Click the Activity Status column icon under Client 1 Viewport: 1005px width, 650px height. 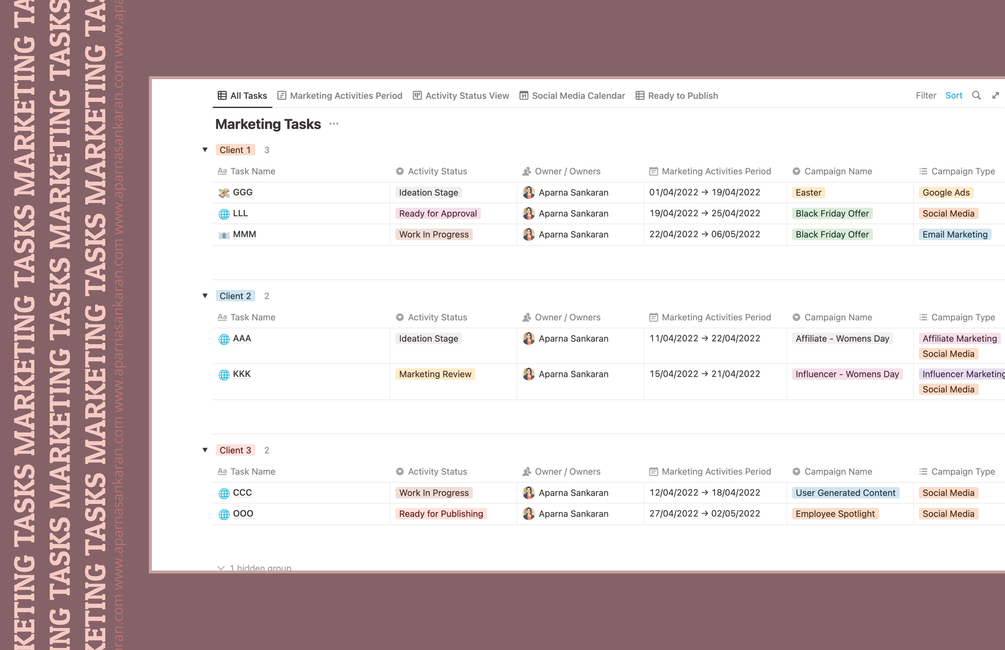point(400,171)
